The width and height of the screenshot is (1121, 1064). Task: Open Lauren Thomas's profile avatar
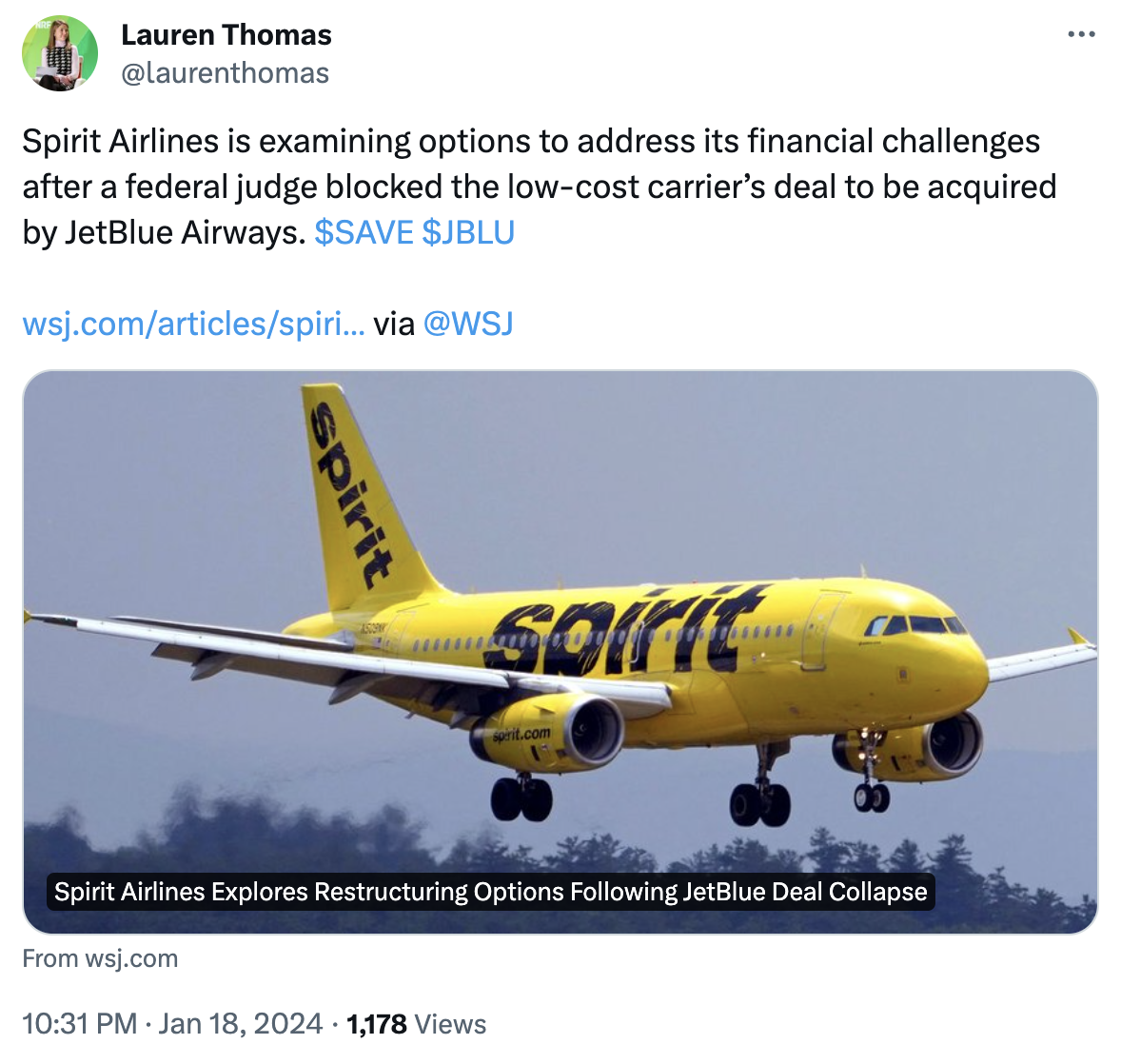(60, 53)
